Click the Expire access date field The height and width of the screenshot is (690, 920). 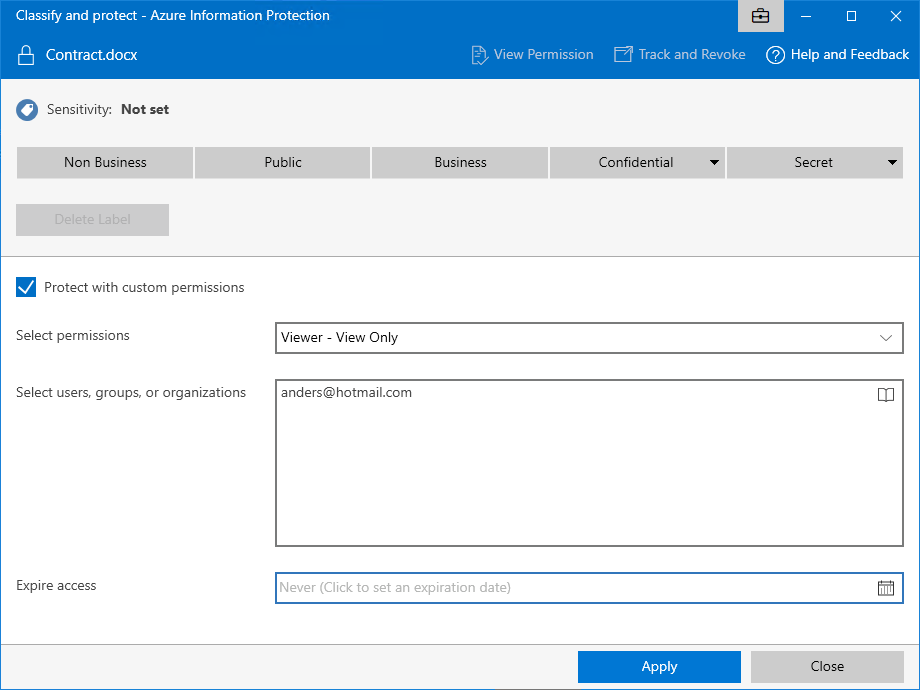click(x=570, y=588)
